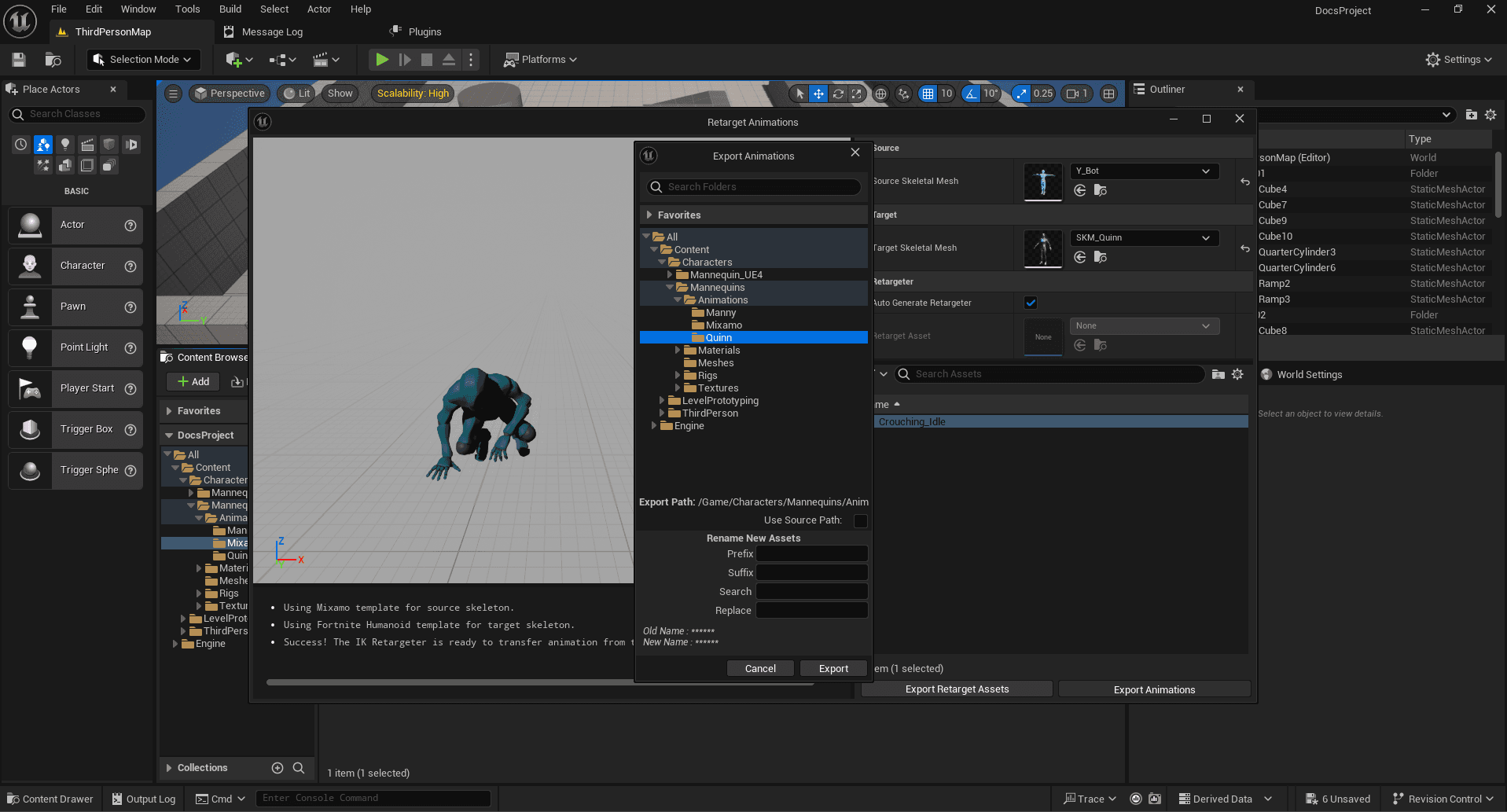Open the None retarget asset dropdown

[x=1145, y=326]
